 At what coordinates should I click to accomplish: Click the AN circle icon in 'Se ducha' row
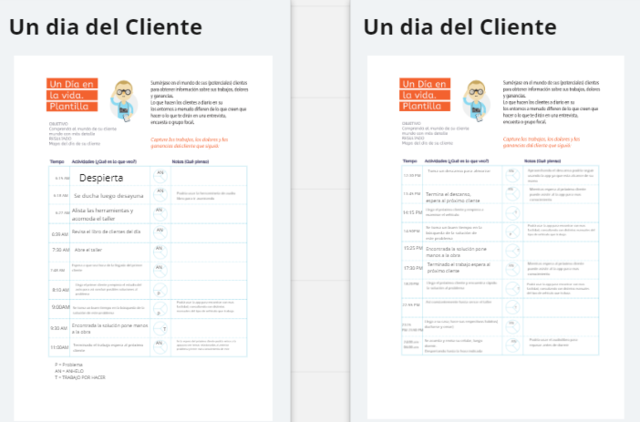point(160,195)
